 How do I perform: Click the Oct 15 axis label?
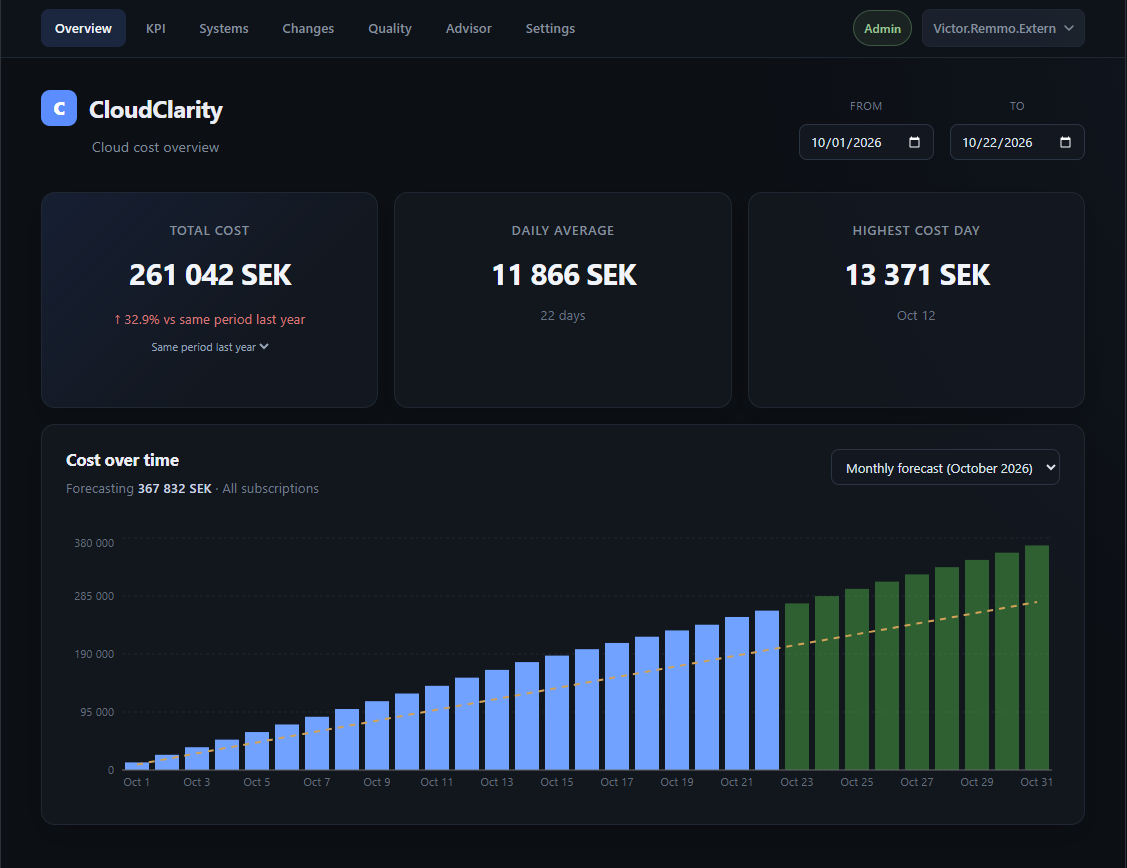tap(557, 782)
